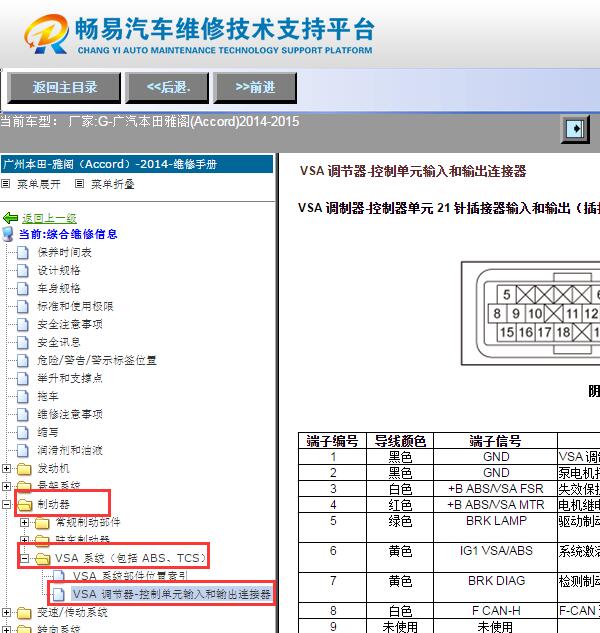Click the Chang Yi platform logo
Image resolution: width=600 pixels, height=633 pixels.
46,34
